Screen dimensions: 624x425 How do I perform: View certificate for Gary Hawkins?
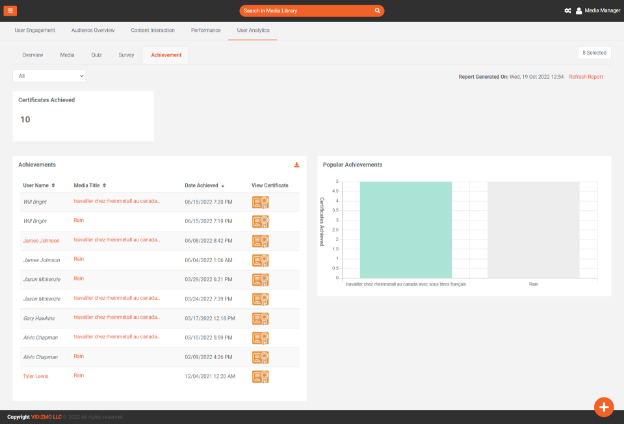(x=260, y=318)
